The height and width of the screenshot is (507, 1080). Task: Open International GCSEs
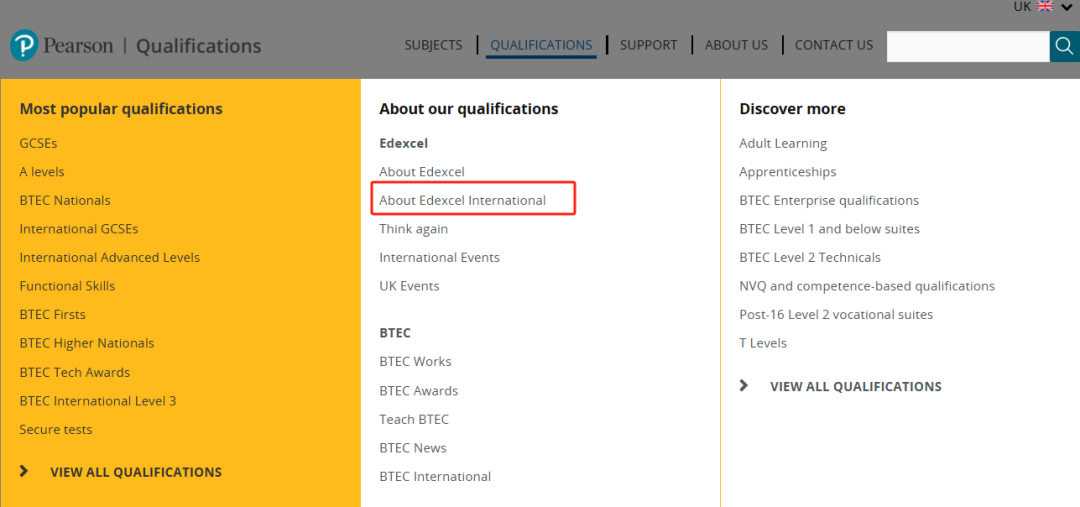[x=79, y=229]
